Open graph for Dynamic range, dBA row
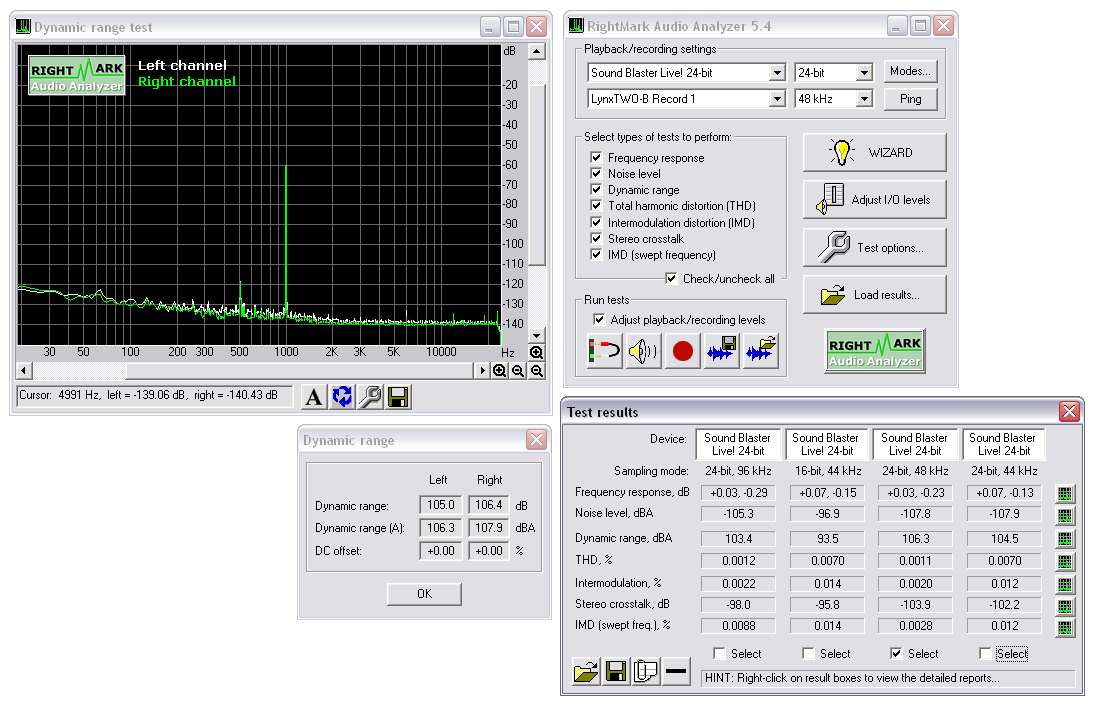1094x706 pixels. pos(1065,539)
